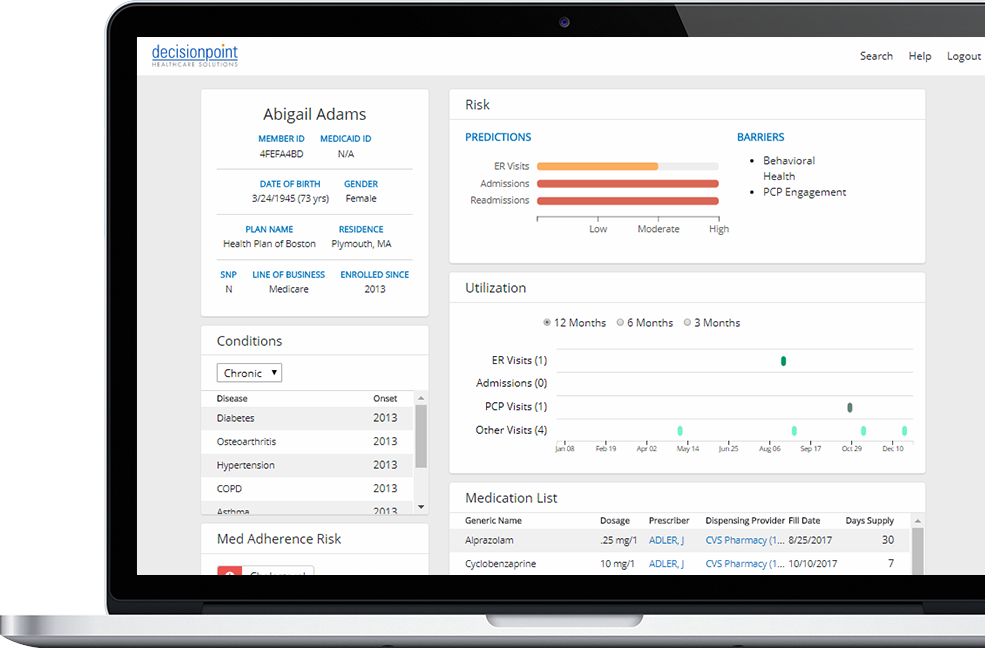Select the Osteoarthritis condition row

[307, 441]
